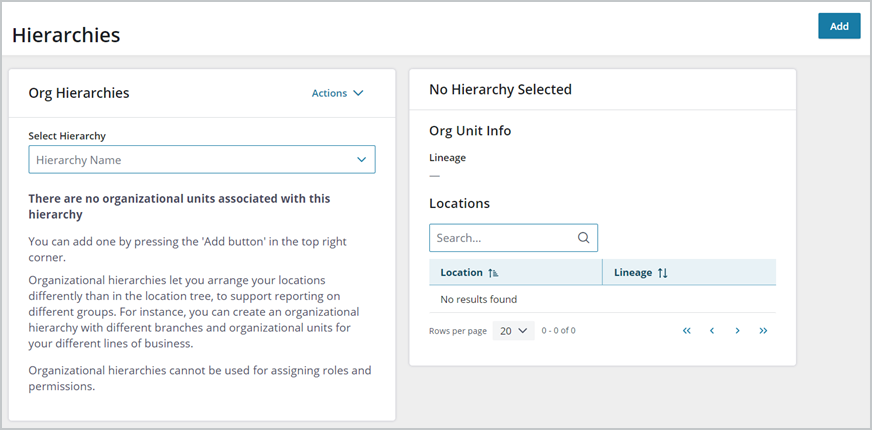Image resolution: width=872 pixels, height=430 pixels.
Task: Focus the Locations search field
Action: [x=513, y=238]
